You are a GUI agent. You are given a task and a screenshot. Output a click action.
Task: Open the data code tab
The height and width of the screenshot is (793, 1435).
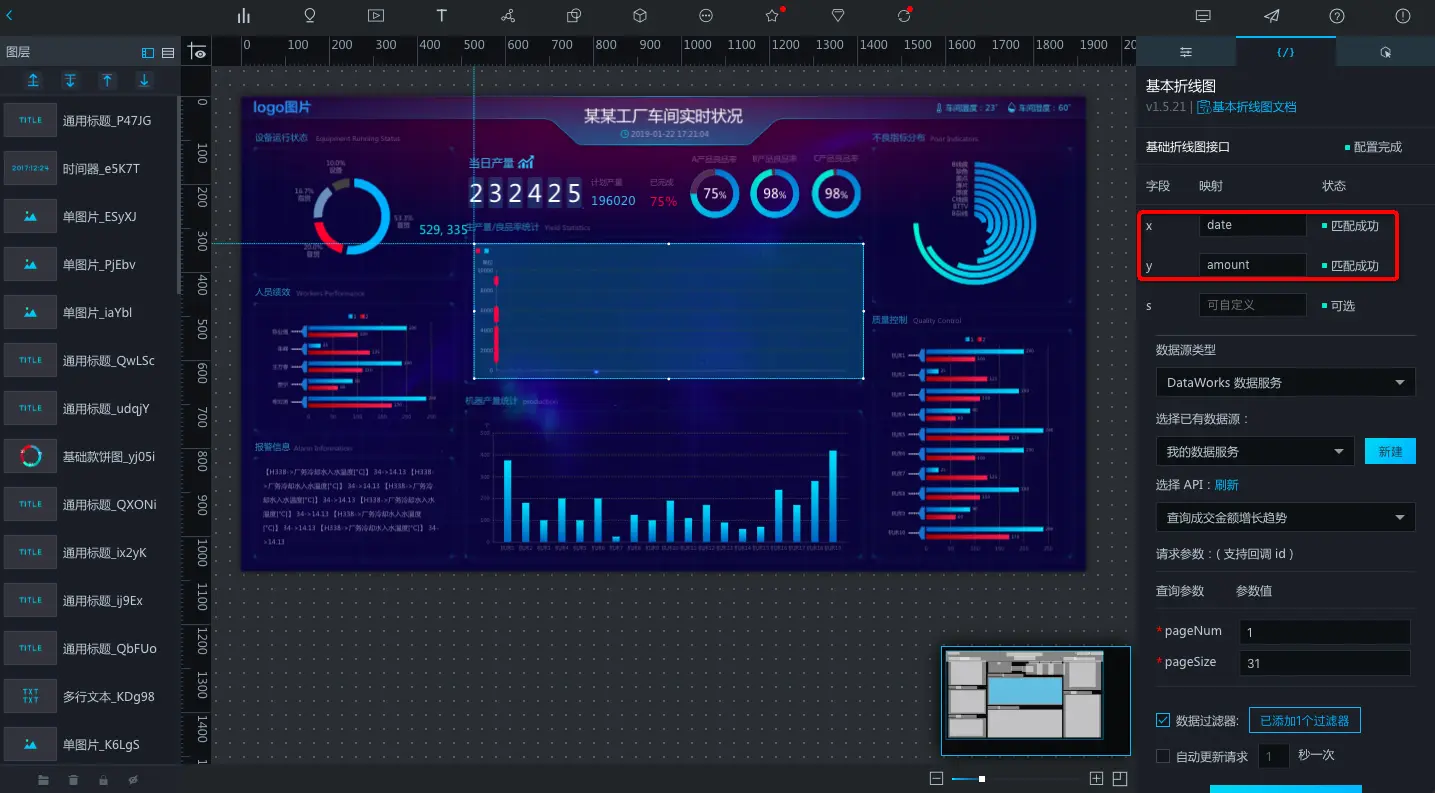point(1286,52)
